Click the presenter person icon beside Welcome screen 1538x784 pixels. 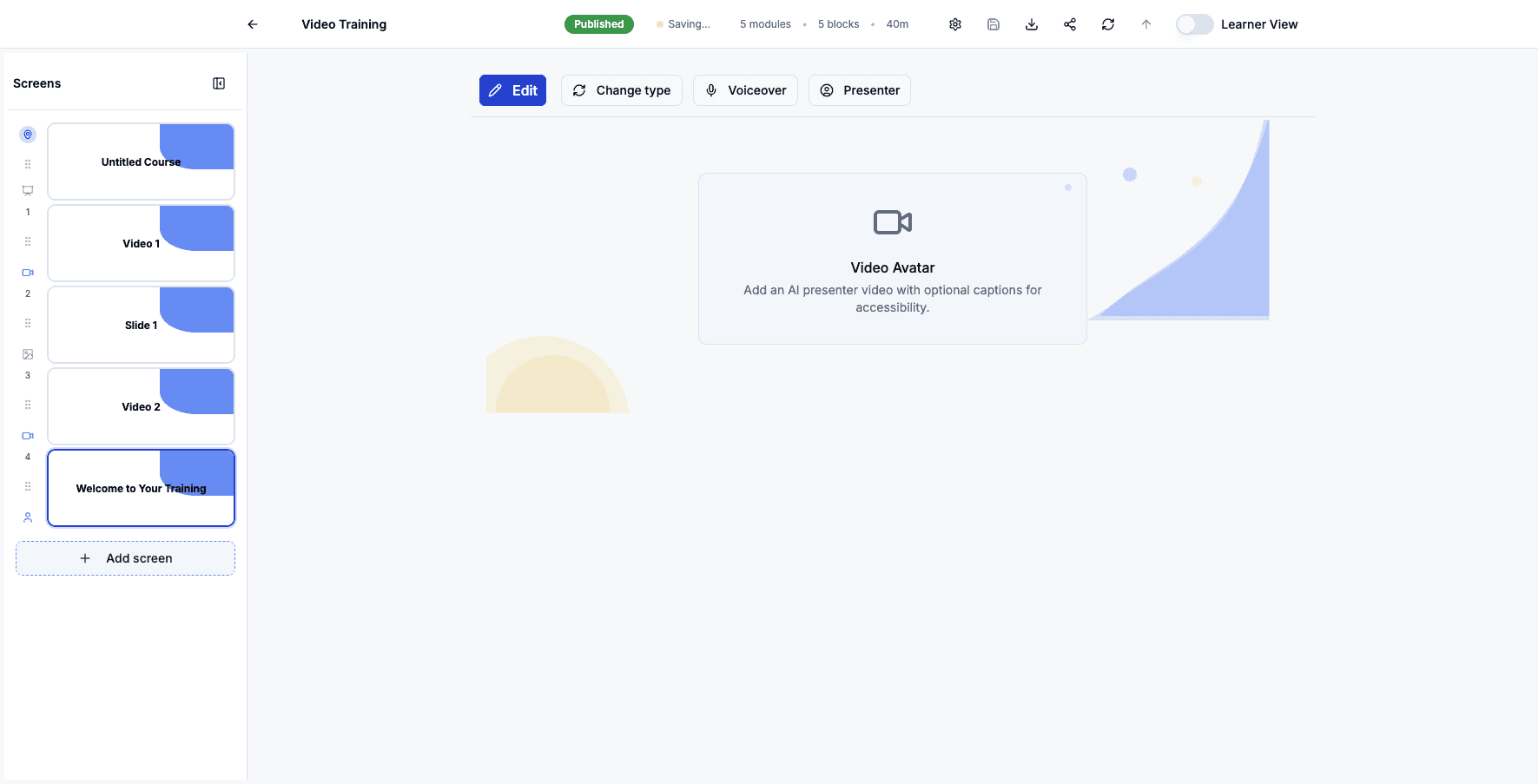click(x=27, y=517)
